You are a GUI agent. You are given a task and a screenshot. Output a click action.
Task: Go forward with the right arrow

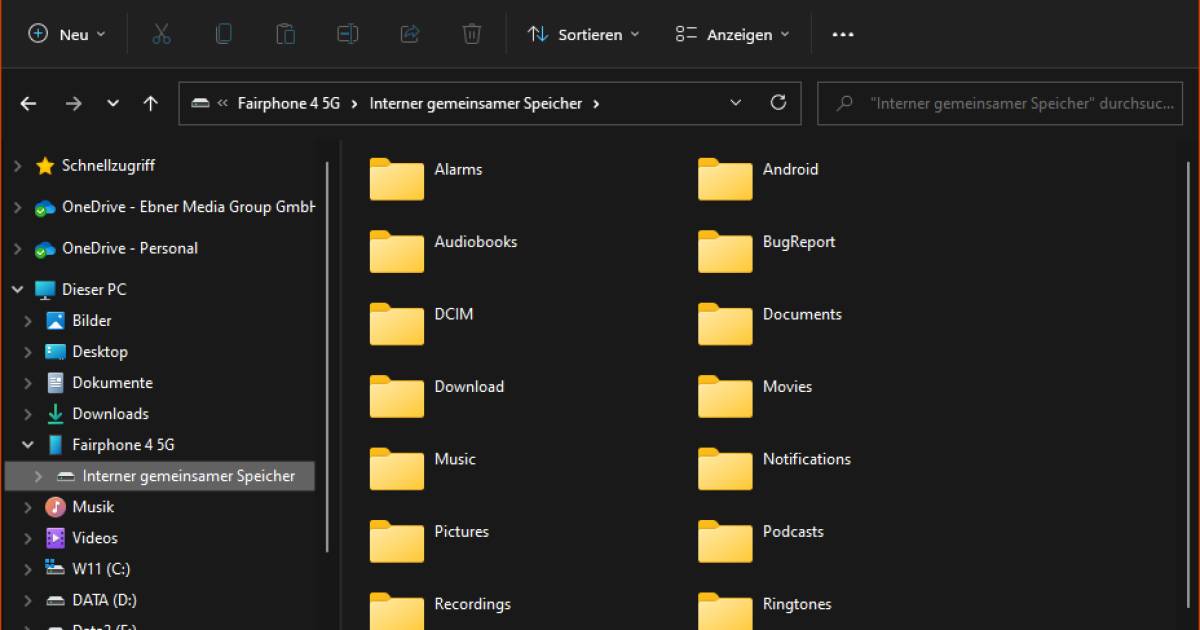coord(73,103)
